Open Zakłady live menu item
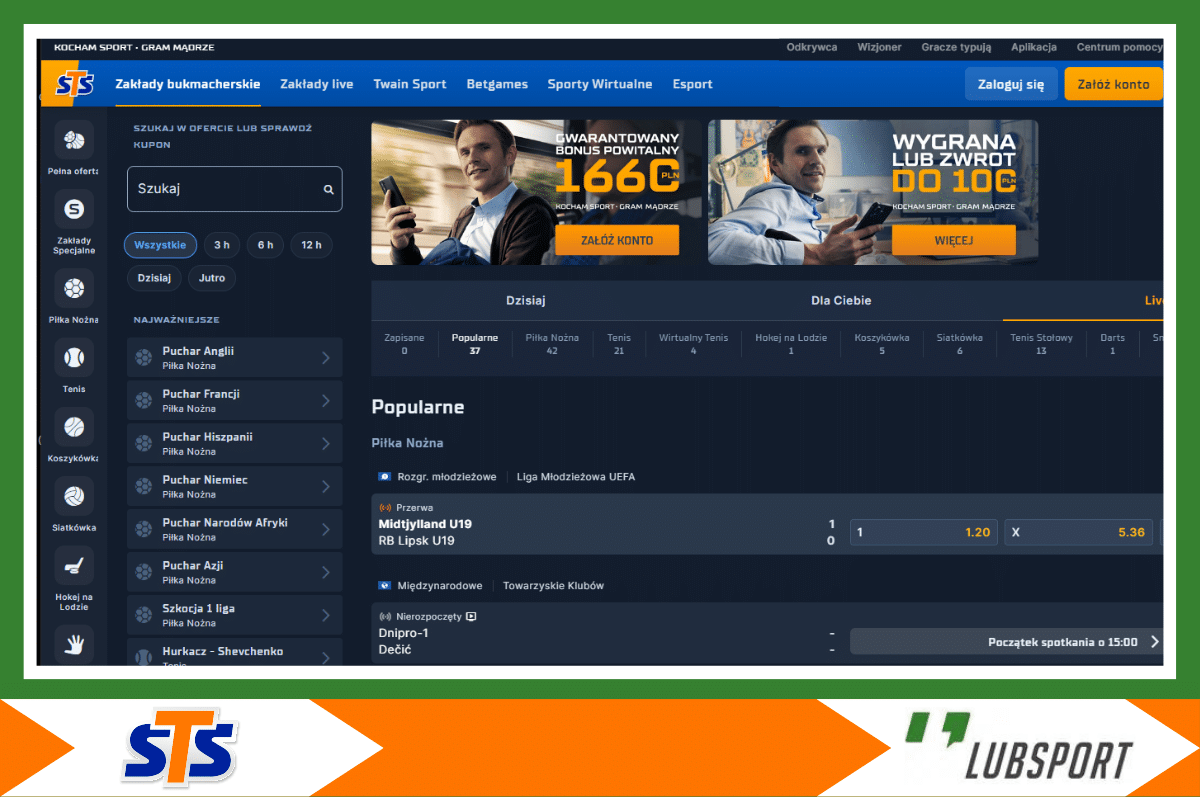Image resolution: width=1200 pixels, height=797 pixels. click(x=316, y=84)
